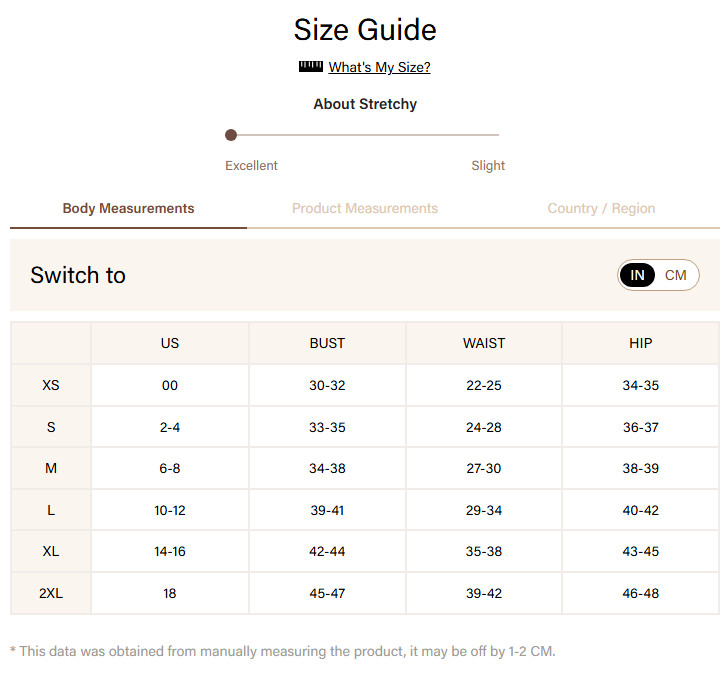Switch to the Product Measurements tab
728x673 pixels.
coord(365,208)
